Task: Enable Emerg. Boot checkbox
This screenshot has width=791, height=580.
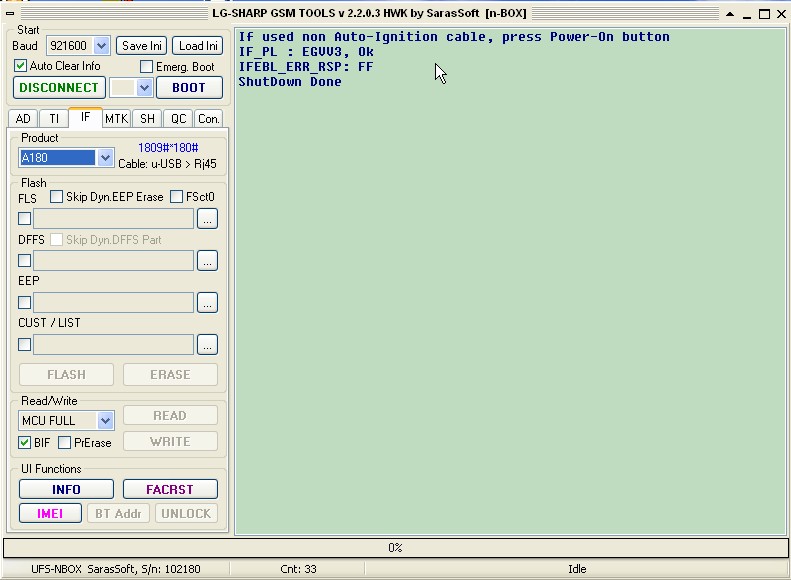Action: point(146,67)
